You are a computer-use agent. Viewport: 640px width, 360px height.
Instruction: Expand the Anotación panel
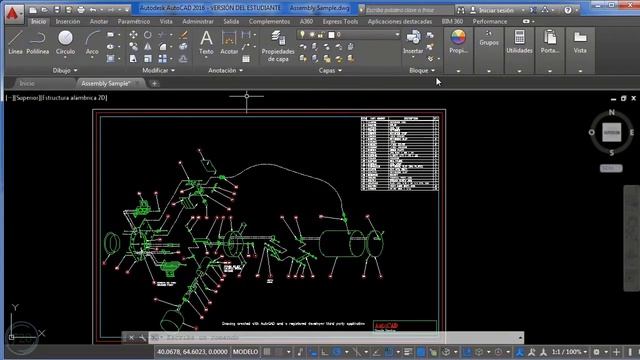point(225,71)
